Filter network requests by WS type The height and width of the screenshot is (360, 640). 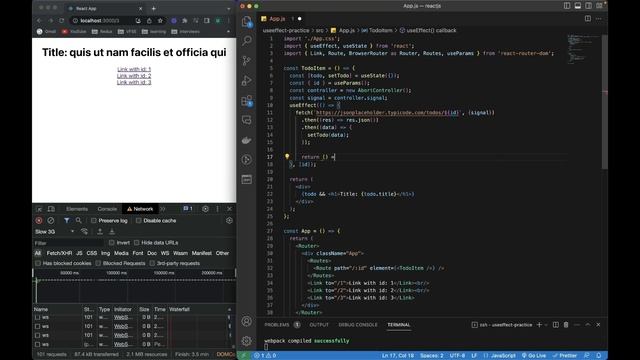click(x=165, y=253)
